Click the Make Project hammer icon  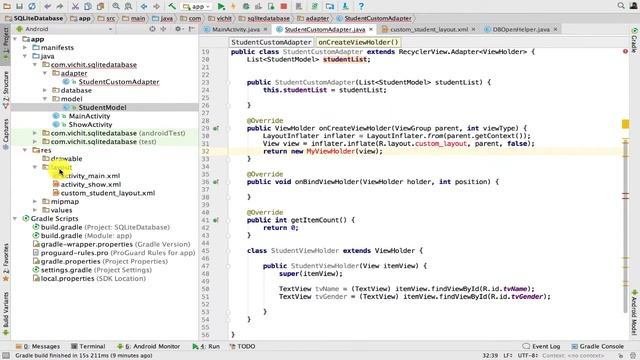point(172,6)
